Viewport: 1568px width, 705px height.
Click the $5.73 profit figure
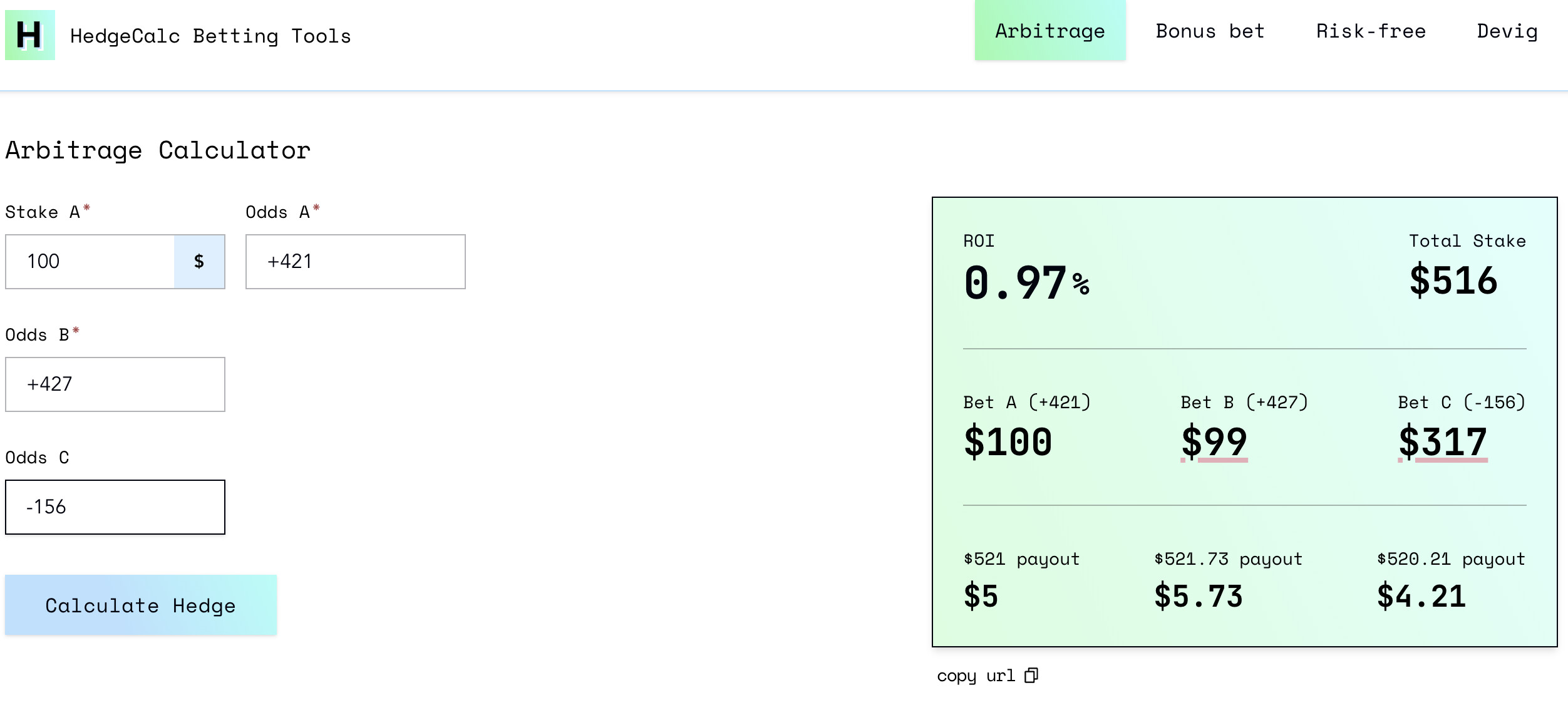point(1198,596)
